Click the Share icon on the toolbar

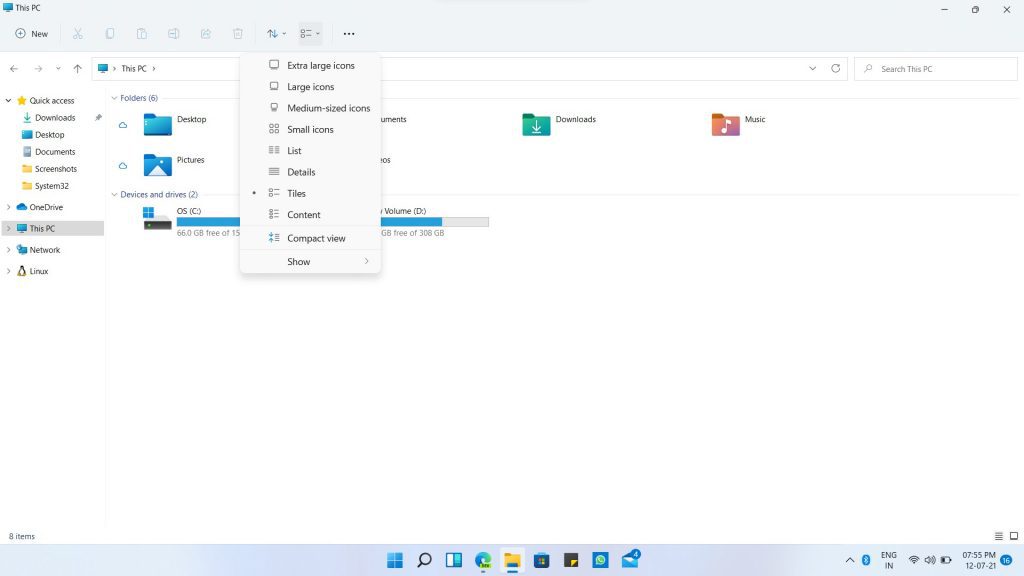click(x=206, y=33)
